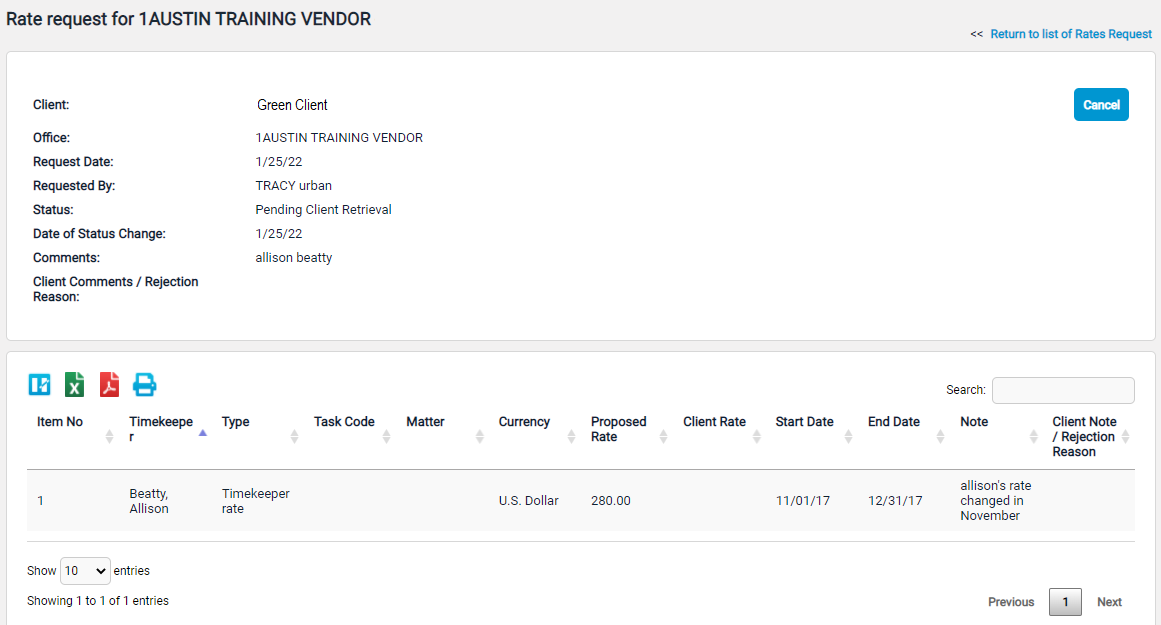This screenshot has height=625, width=1161.
Task: Select the Timekeeper rate type cell
Action: click(255, 501)
